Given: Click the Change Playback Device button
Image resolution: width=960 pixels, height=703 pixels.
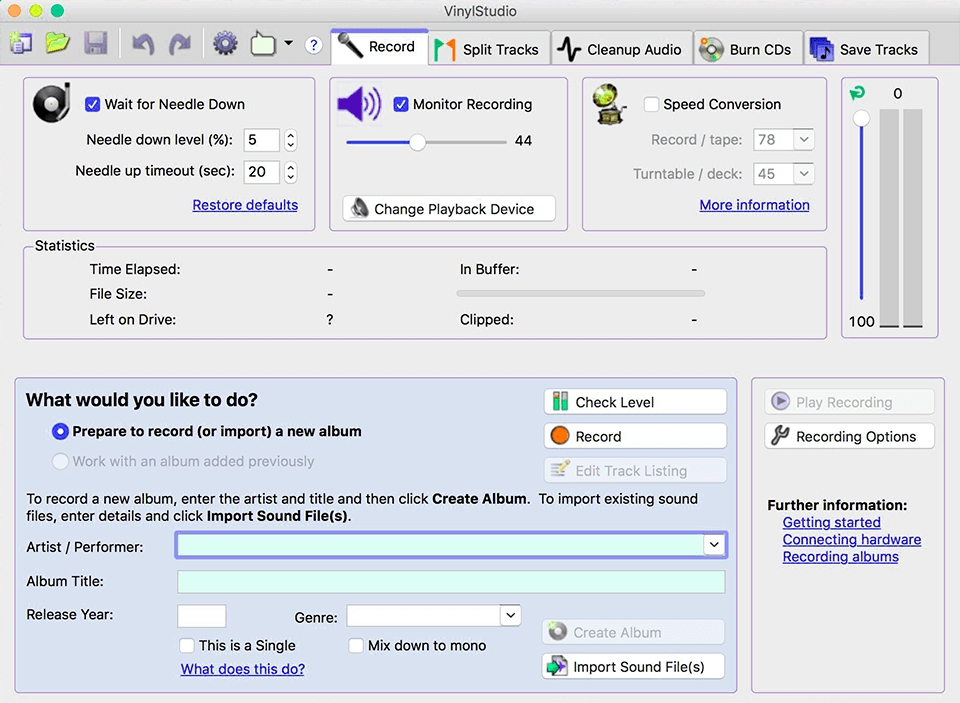Looking at the screenshot, I should coord(449,209).
